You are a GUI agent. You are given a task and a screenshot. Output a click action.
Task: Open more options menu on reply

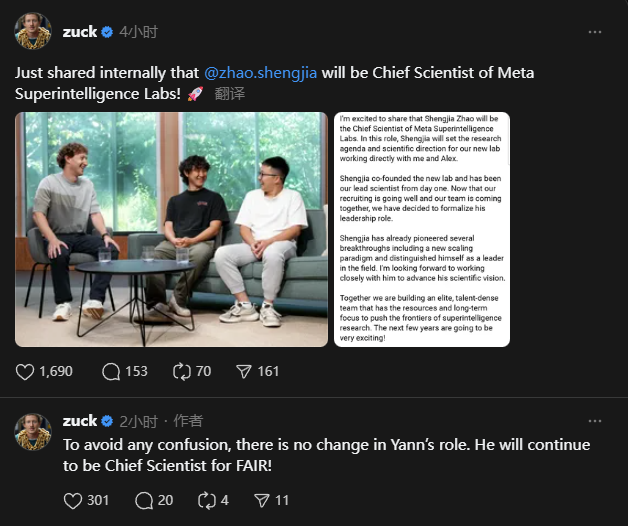point(595,421)
